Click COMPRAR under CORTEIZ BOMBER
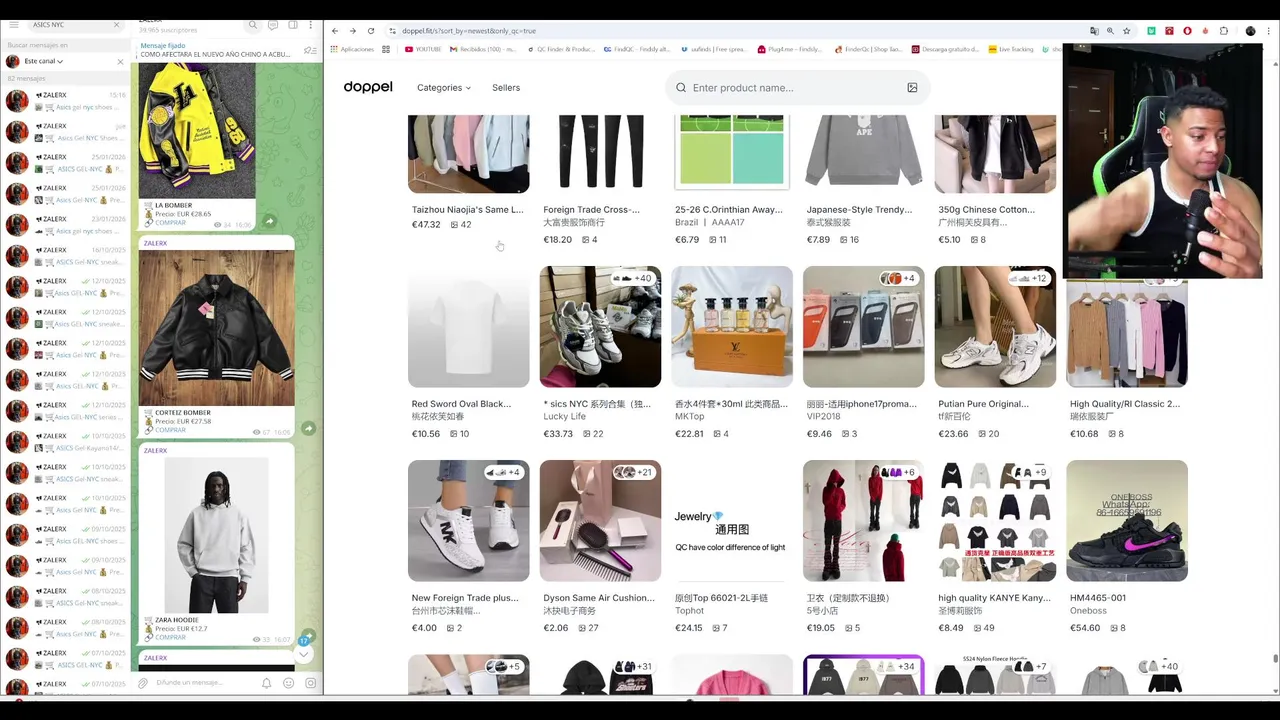 coord(170,430)
